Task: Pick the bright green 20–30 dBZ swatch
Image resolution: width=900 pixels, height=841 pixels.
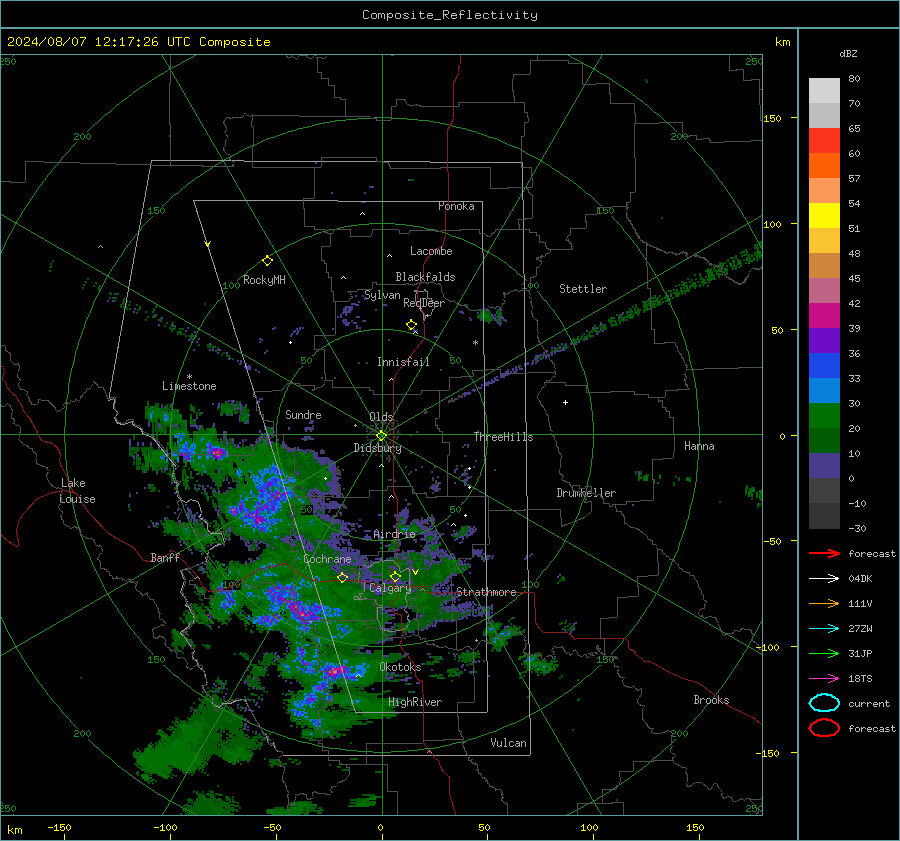Action: click(824, 416)
